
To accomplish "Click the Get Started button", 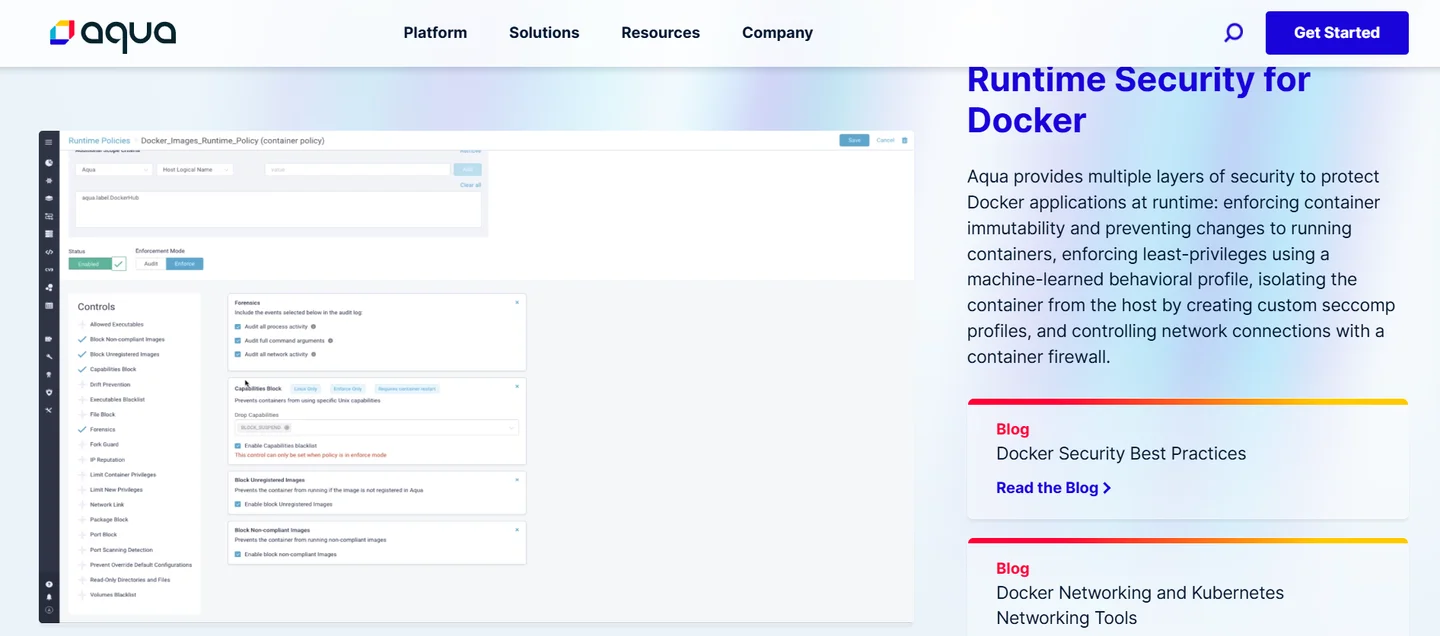I will 1337,33.
